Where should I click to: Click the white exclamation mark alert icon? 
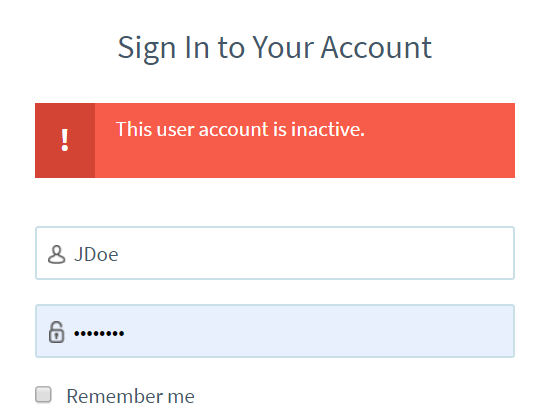coord(65,140)
